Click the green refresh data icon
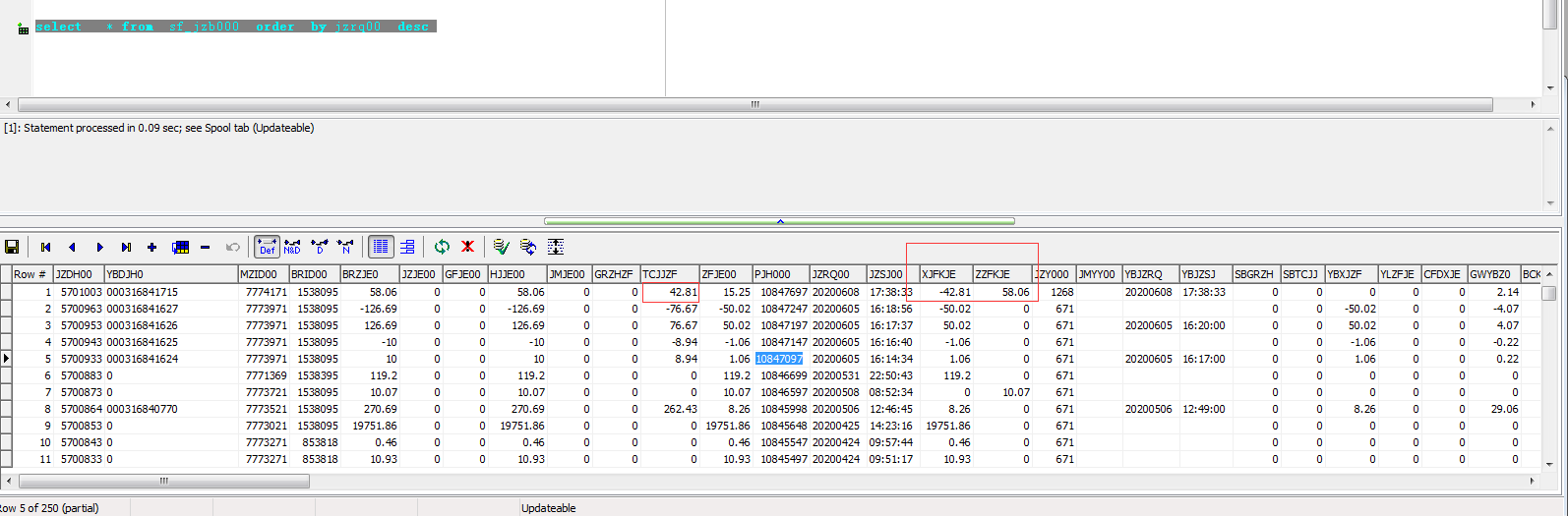1568x516 pixels. (442, 247)
